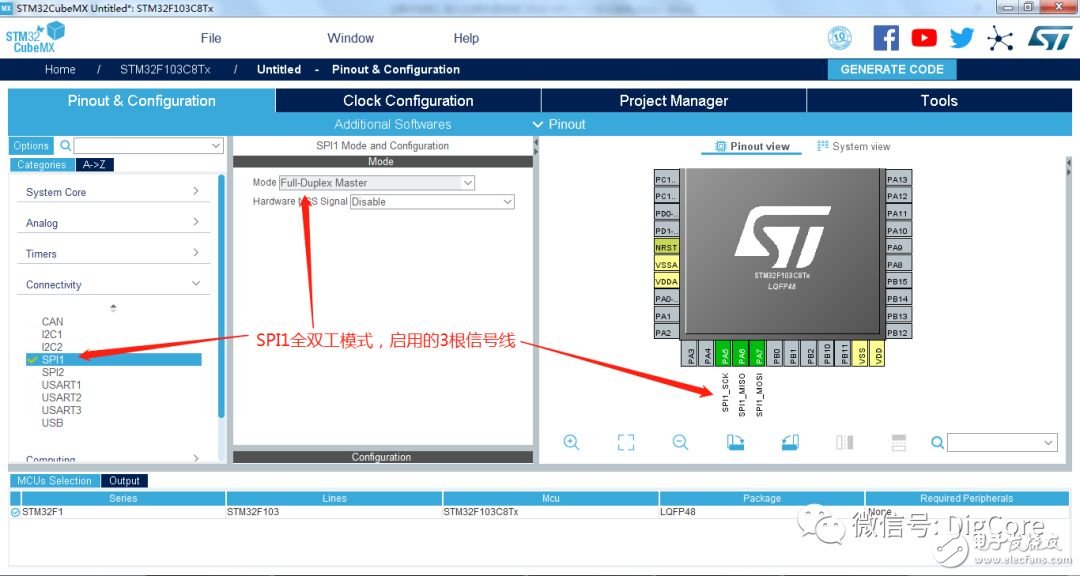Viewport: 1080px width, 576px height.
Task: Select the Pinout & Configuration tab
Action: coord(141,101)
